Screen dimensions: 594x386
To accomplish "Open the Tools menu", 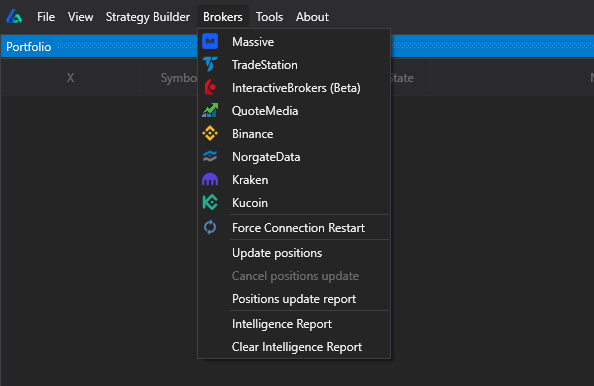I will coord(269,17).
